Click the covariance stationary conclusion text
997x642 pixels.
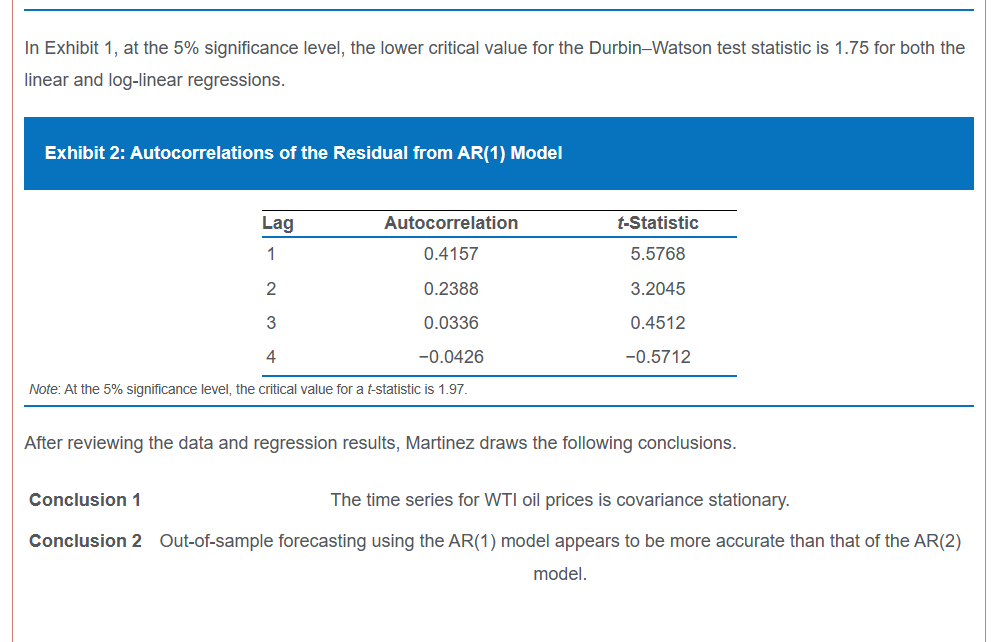[x=559, y=500]
